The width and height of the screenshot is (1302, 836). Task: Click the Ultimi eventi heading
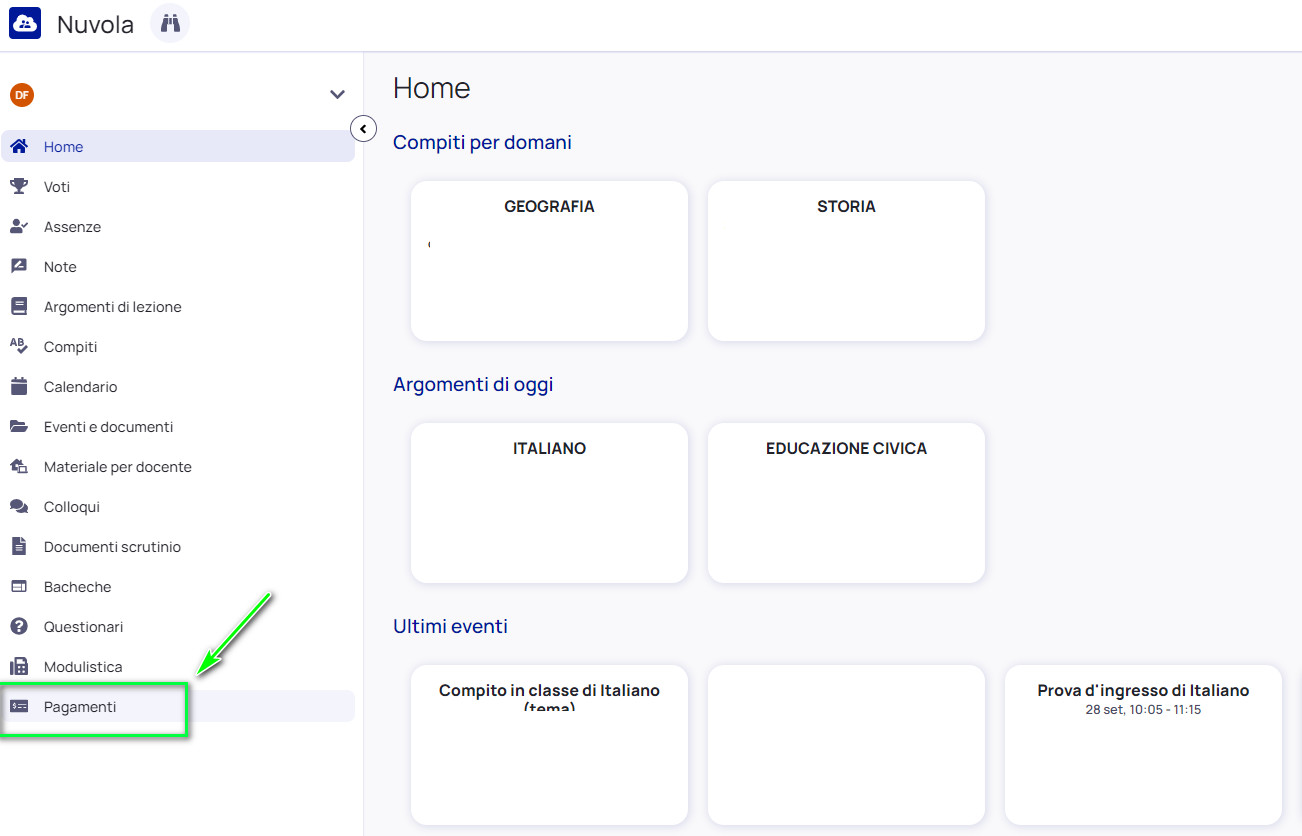pyautogui.click(x=450, y=626)
